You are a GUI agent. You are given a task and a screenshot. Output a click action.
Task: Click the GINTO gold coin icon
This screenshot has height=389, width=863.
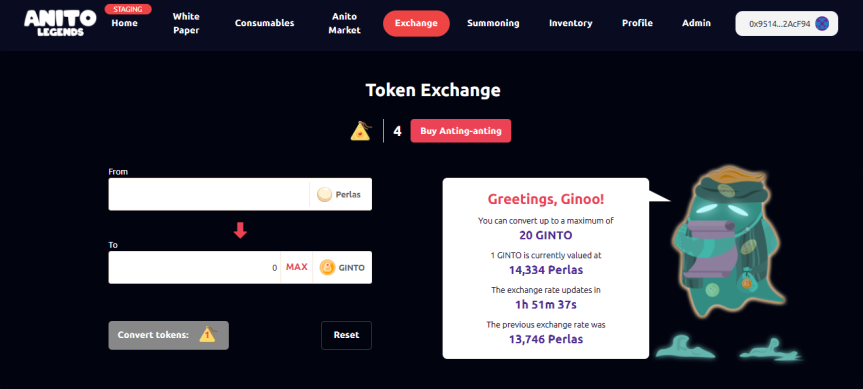pyautogui.click(x=327, y=267)
